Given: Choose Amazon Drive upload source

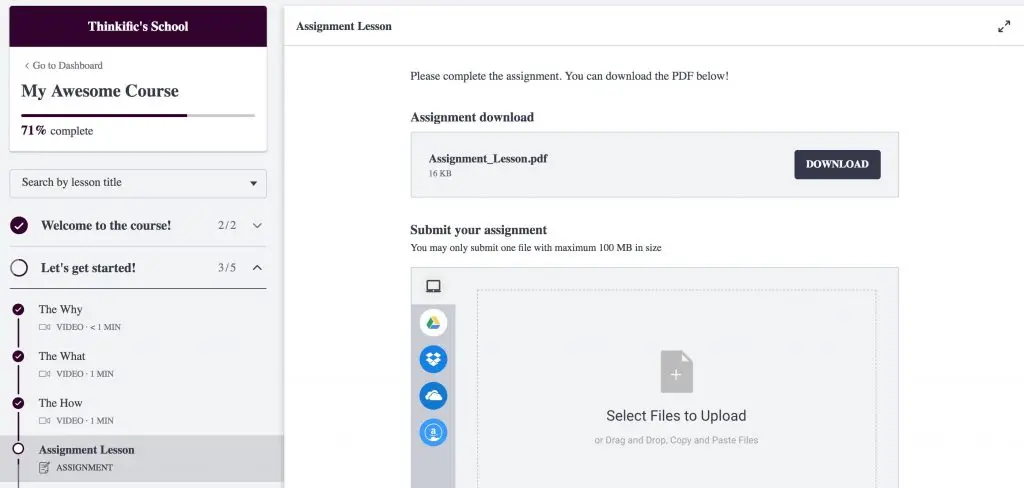Looking at the screenshot, I should click(433, 432).
